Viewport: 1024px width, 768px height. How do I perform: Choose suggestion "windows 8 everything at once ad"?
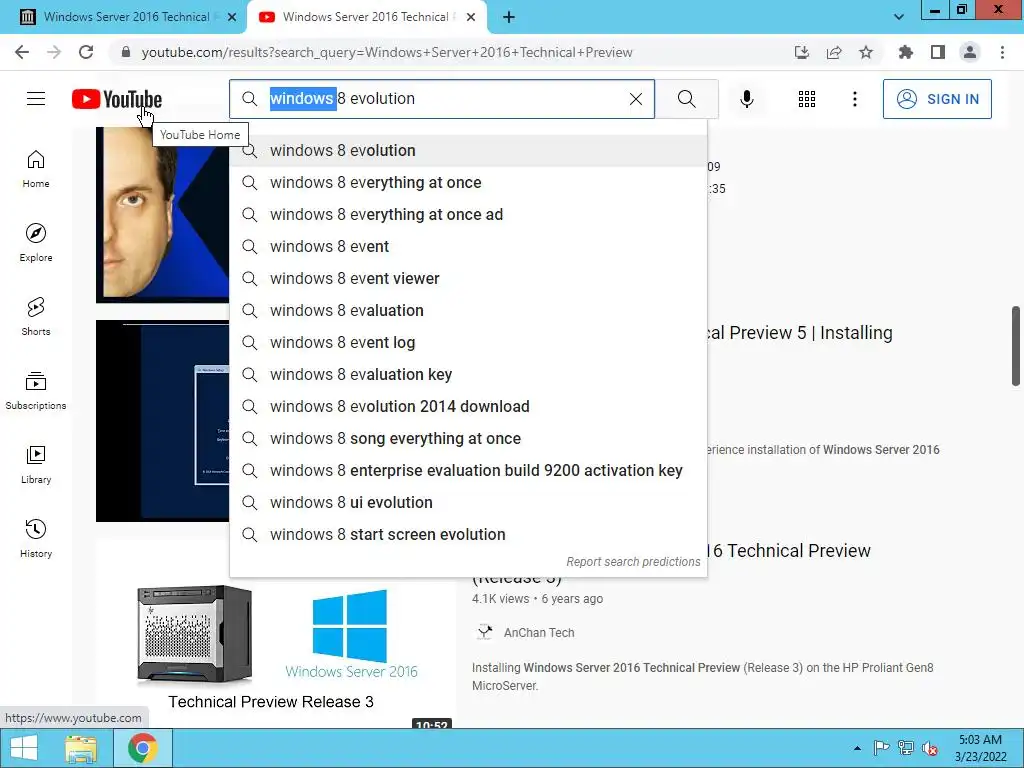[468, 215]
